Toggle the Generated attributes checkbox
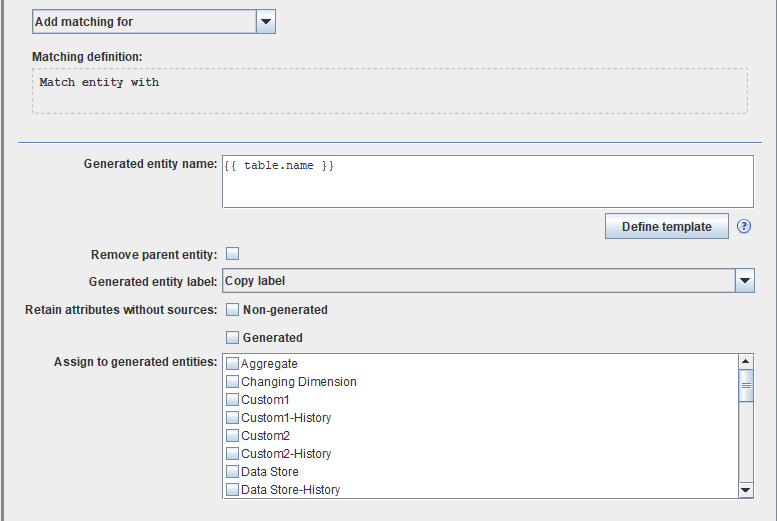 point(232,338)
